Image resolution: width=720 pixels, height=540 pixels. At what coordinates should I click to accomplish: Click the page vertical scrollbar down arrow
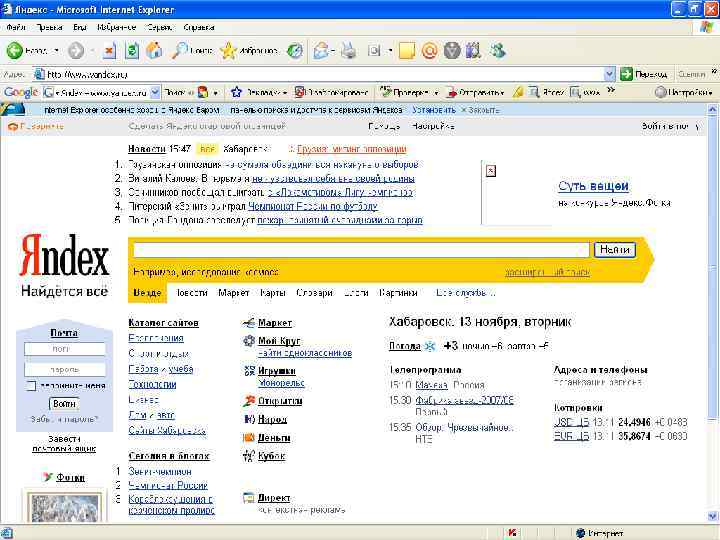tap(712, 516)
